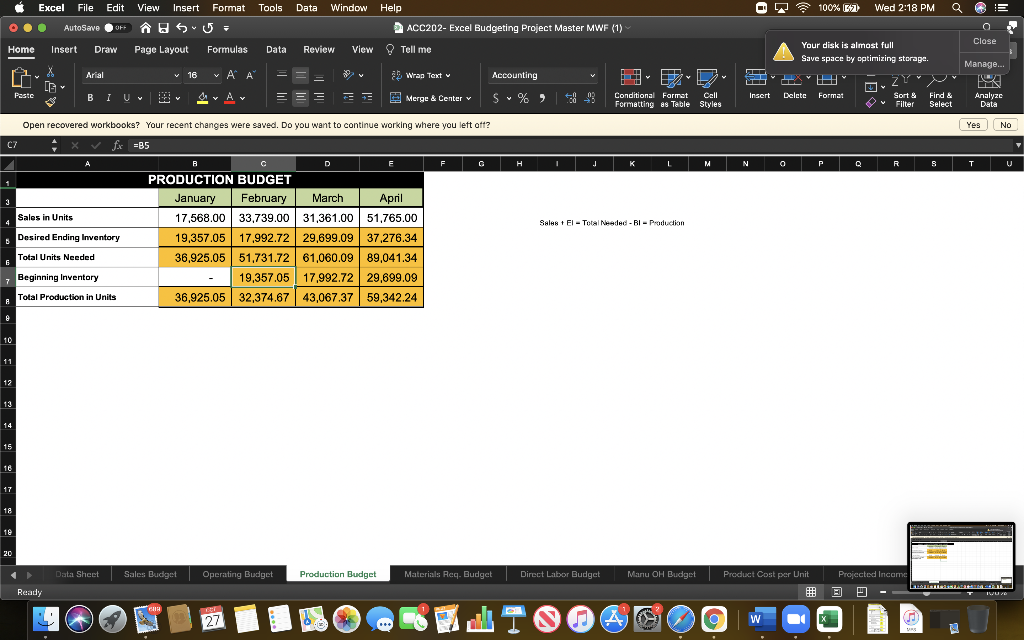Click Yes to open recovered workbooks
Viewport: 1024px width, 640px height.
click(973, 124)
